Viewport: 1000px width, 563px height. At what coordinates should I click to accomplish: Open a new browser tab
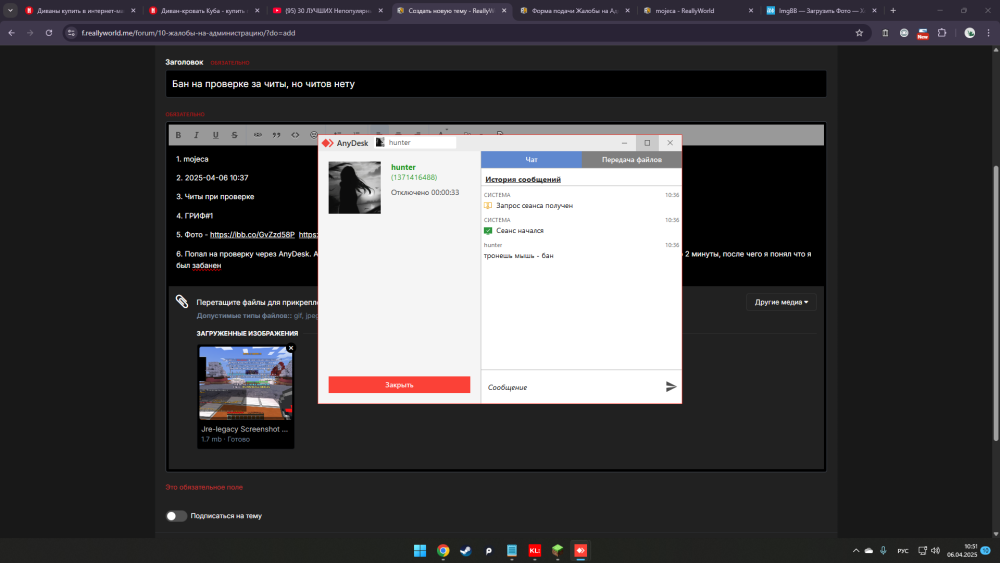point(893,10)
